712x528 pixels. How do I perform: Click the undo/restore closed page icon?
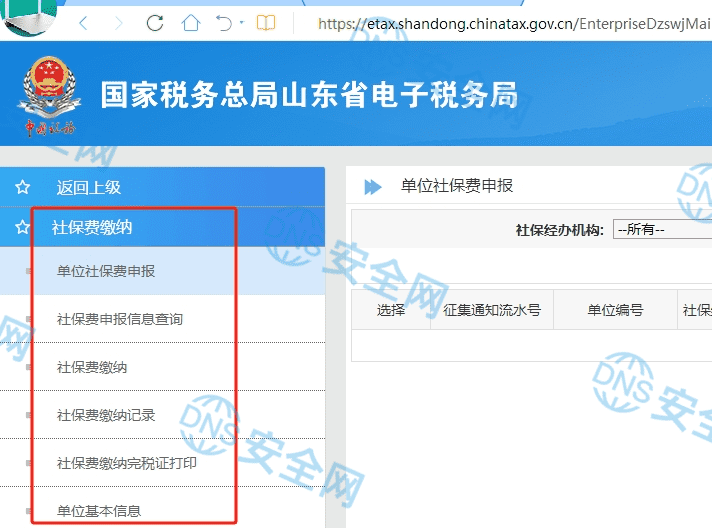pos(224,23)
